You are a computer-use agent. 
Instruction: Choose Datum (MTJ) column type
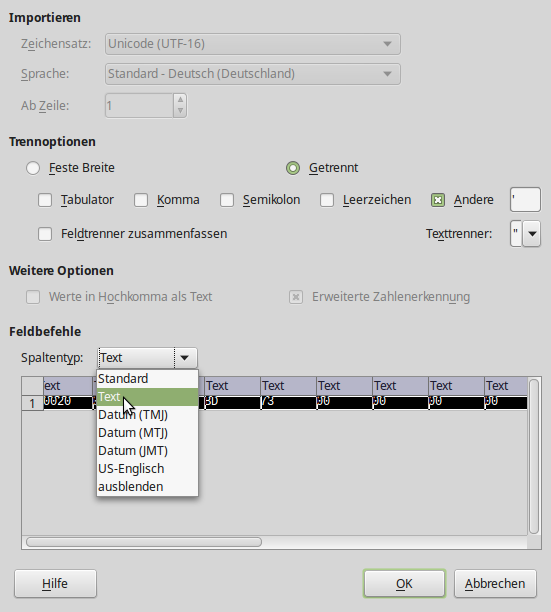tap(148, 433)
